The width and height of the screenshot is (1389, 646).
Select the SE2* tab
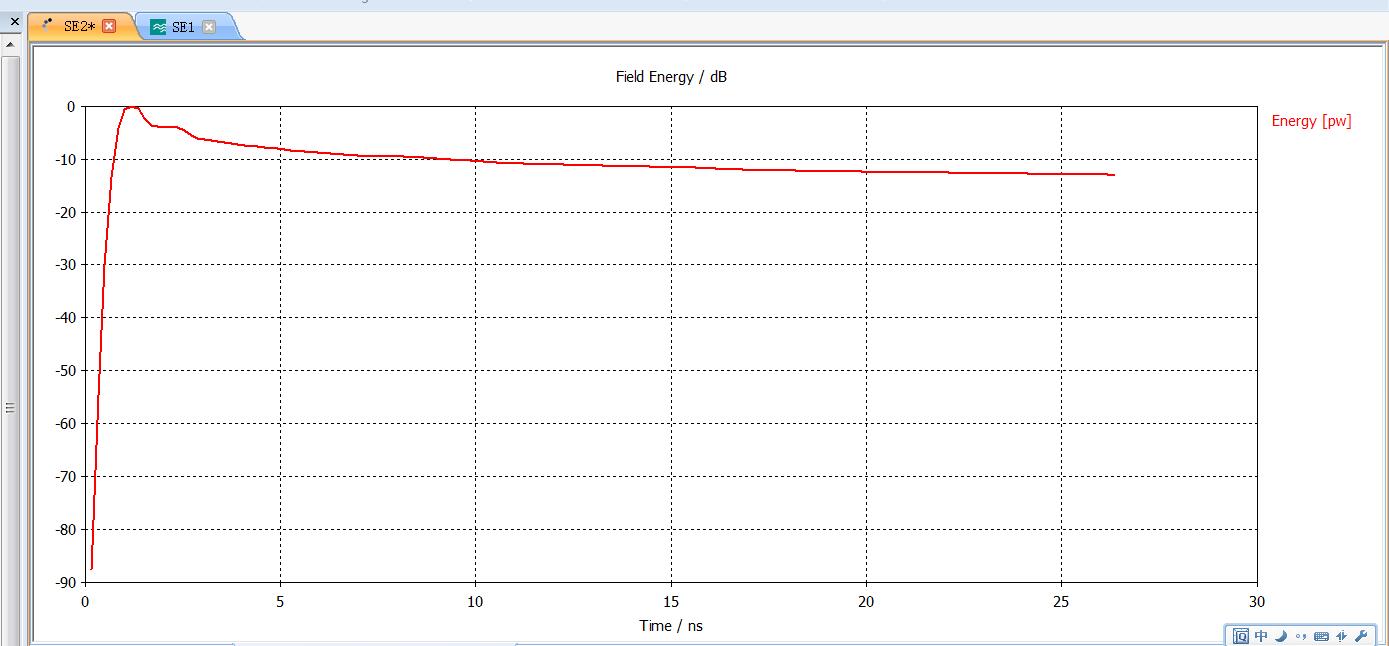pos(79,26)
